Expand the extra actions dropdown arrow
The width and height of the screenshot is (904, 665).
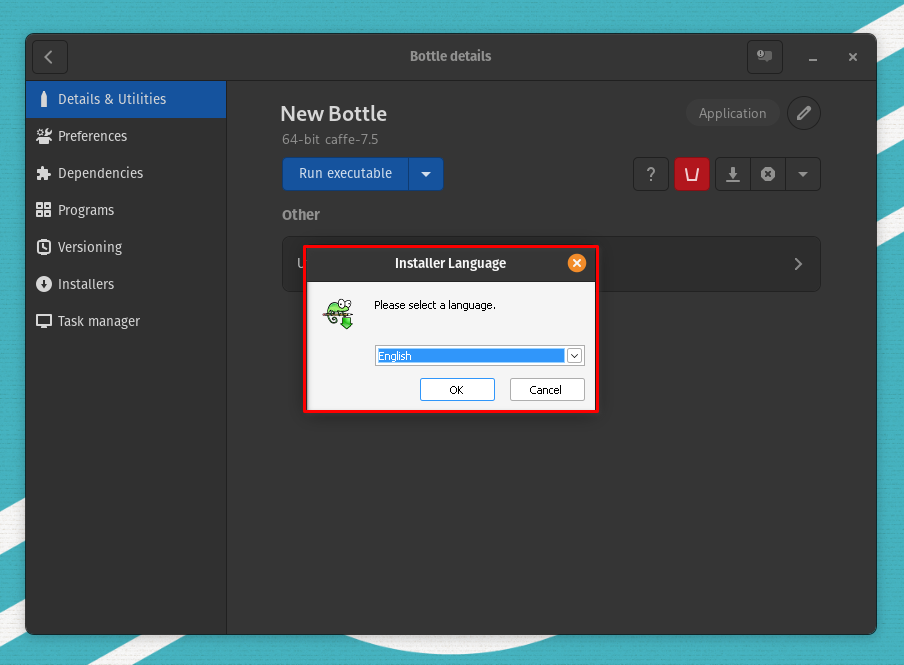click(803, 174)
